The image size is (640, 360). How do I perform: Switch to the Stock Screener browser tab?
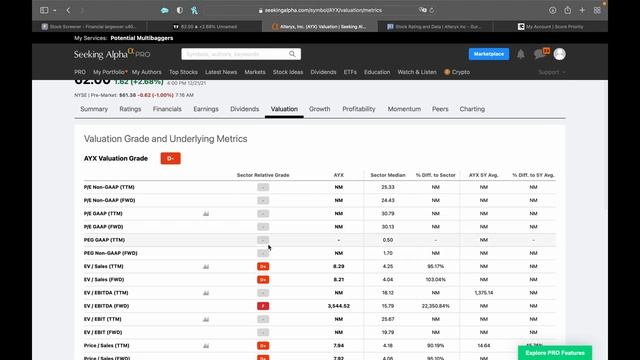pos(89,27)
